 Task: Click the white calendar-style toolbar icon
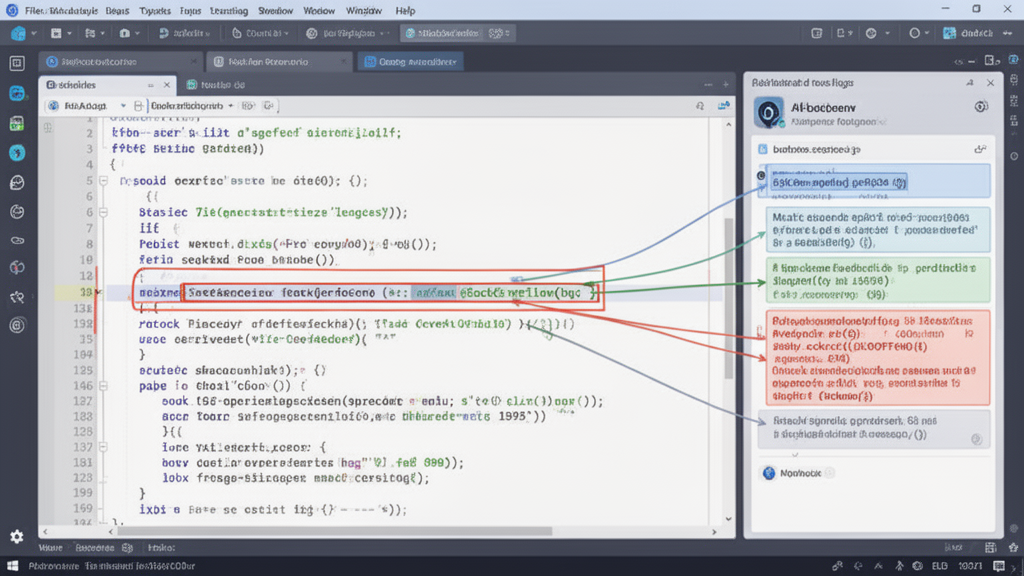coord(56,33)
